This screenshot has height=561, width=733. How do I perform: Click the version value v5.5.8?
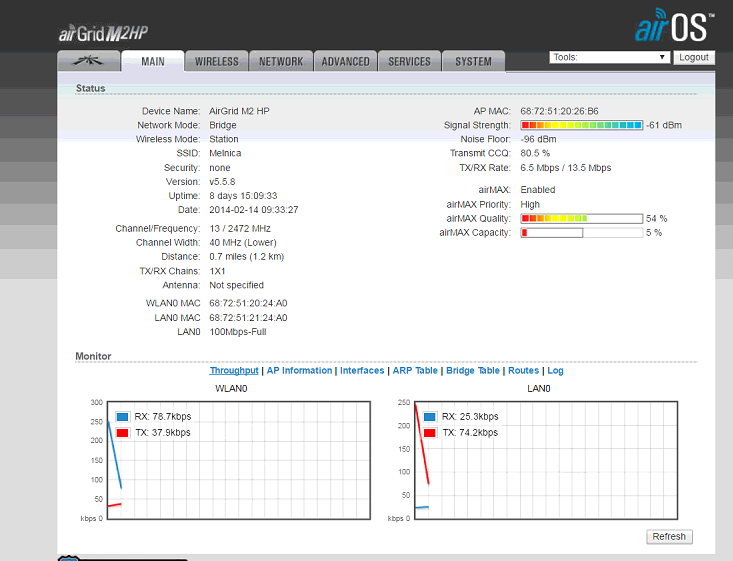[222, 181]
